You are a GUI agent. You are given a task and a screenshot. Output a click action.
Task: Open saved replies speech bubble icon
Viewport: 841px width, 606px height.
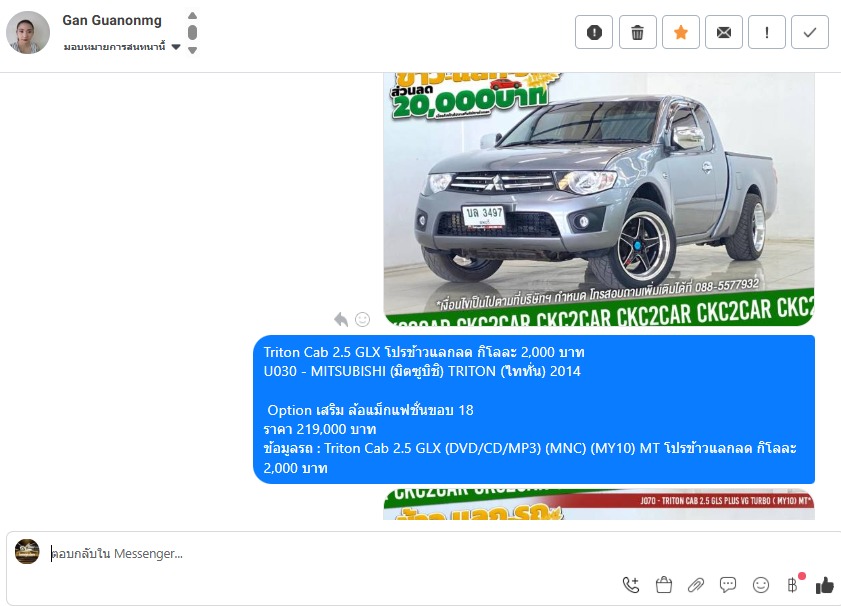pos(728,585)
